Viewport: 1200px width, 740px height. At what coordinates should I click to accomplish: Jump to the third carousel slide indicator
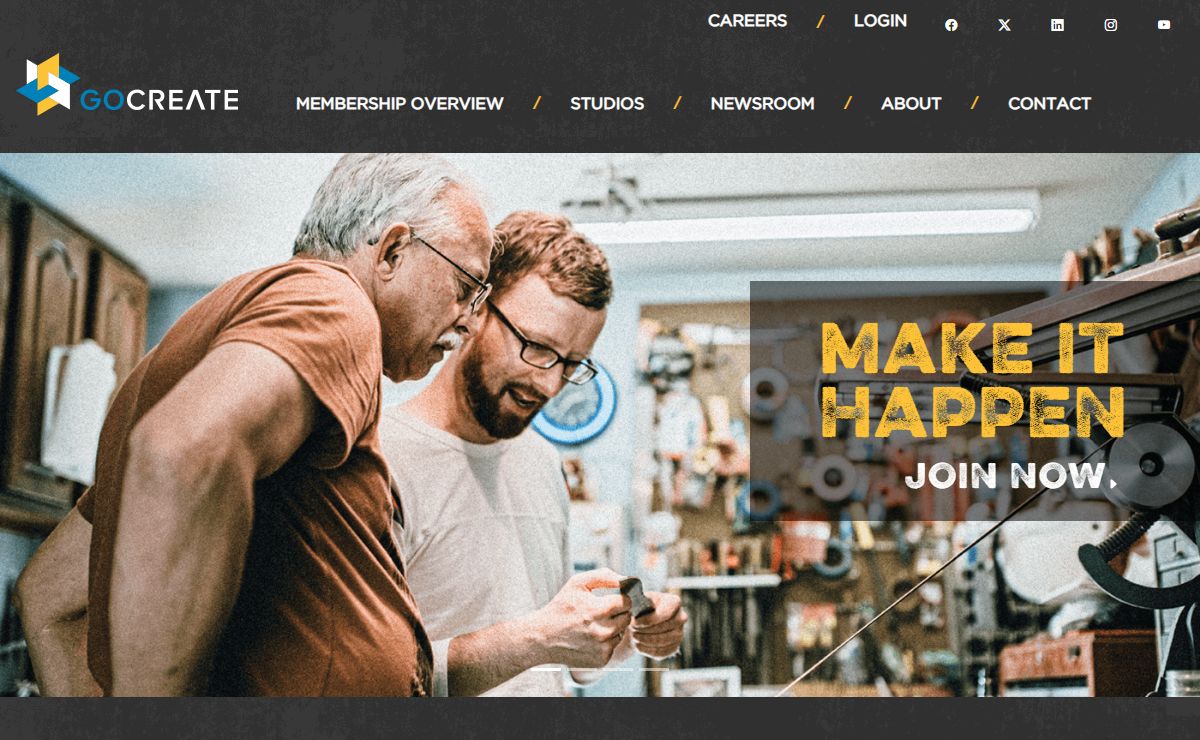[618, 669]
